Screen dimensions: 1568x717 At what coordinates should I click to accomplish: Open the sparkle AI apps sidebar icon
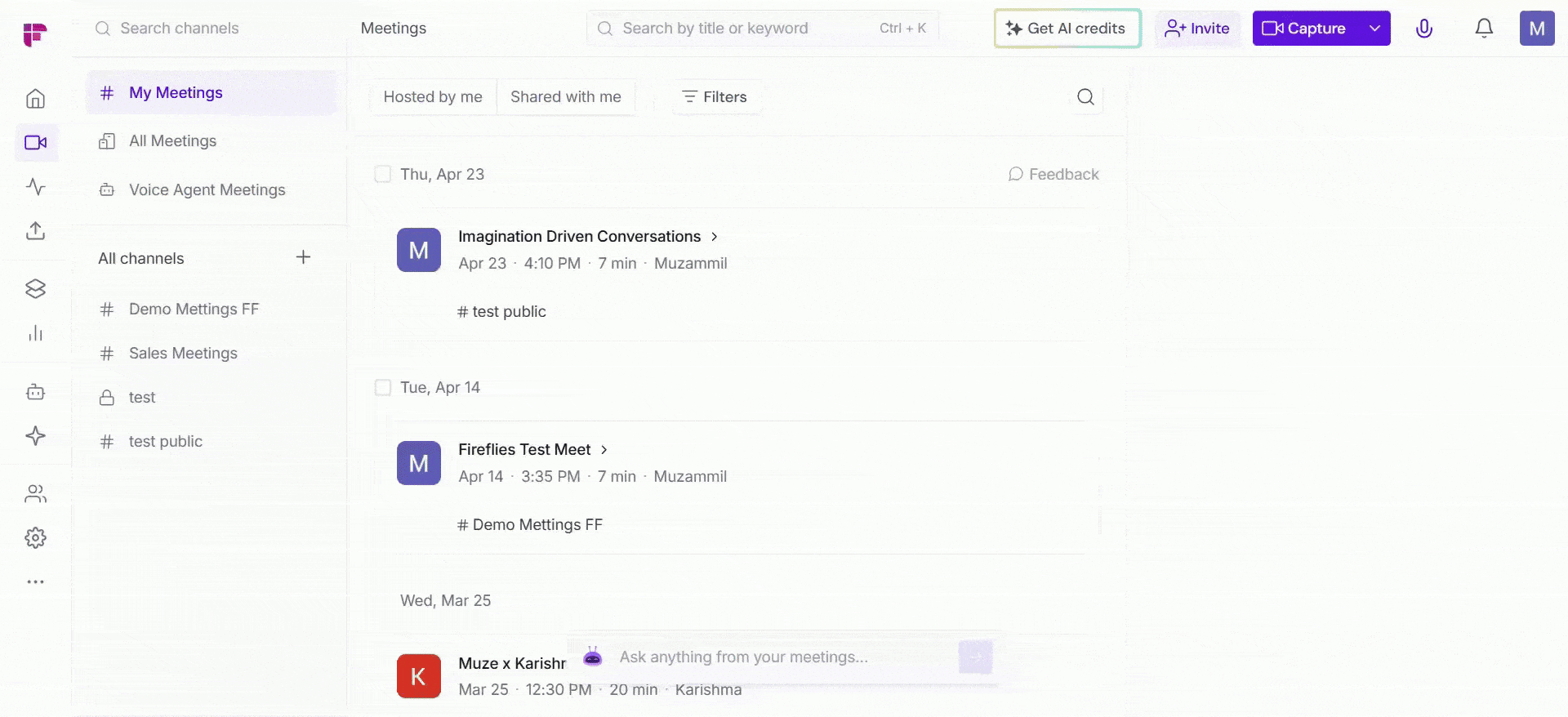(x=35, y=435)
